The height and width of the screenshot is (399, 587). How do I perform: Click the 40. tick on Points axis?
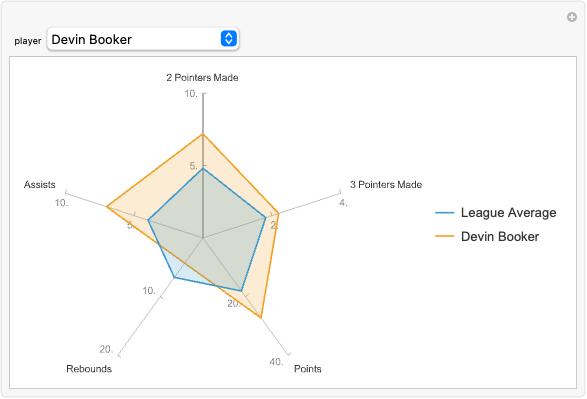(276, 362)
